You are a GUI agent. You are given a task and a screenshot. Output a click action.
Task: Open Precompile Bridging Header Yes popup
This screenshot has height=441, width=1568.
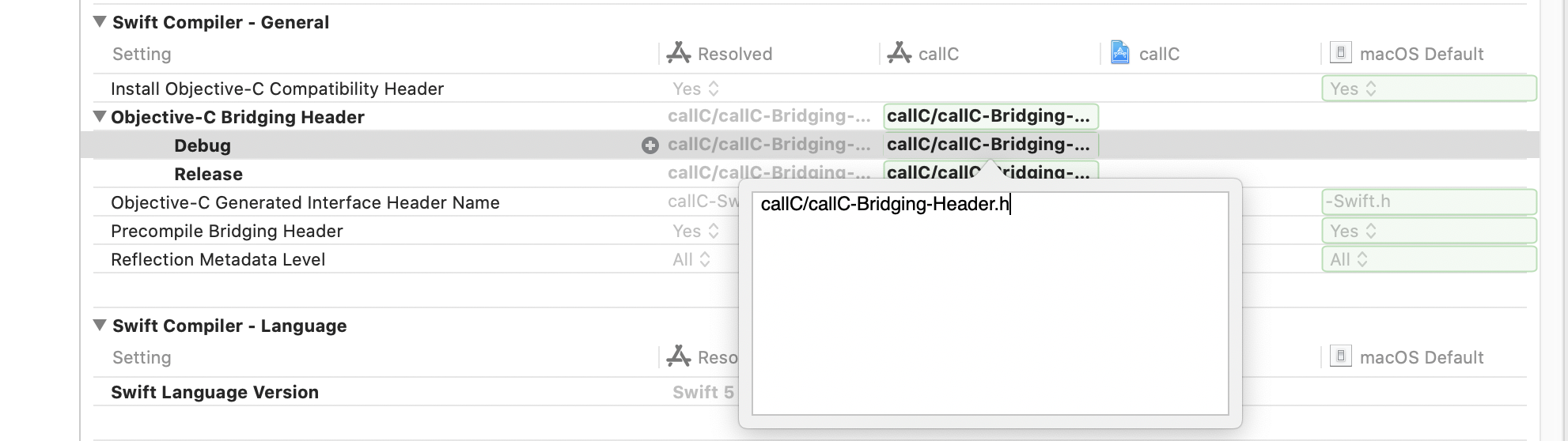pyautogui.click(x=695, y=231)
